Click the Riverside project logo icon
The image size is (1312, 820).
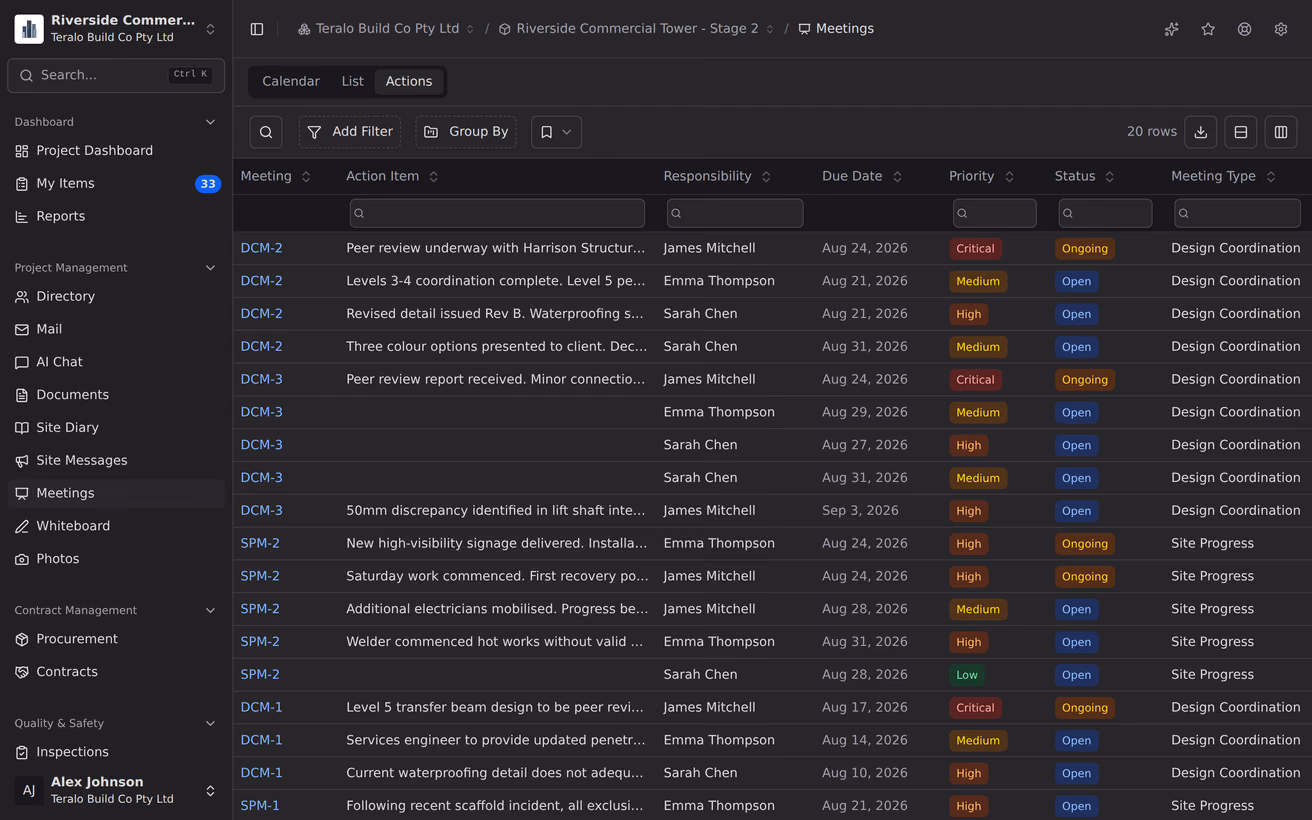[x=29, y=29]
